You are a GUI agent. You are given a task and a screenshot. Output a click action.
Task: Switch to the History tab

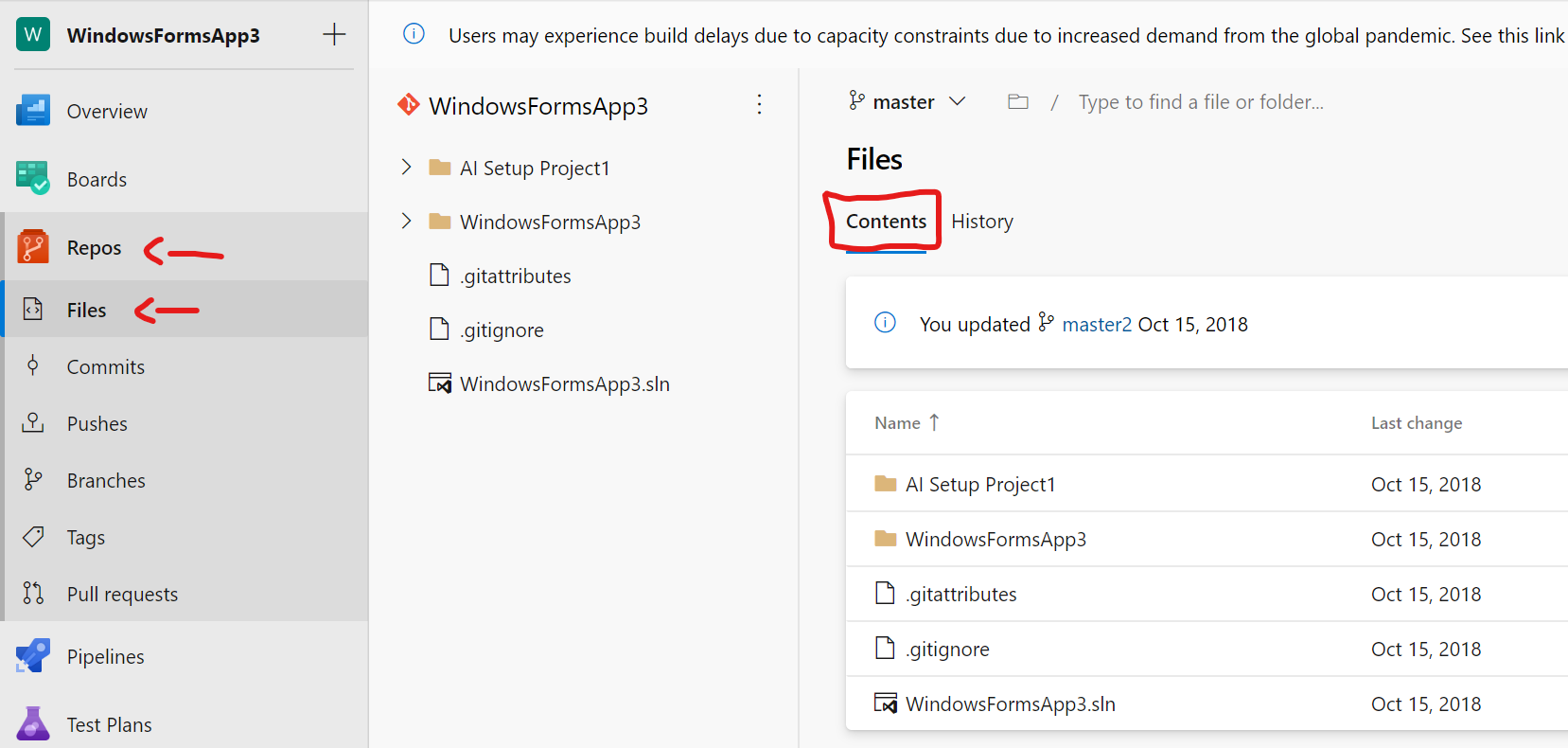(x=981, y=222)
